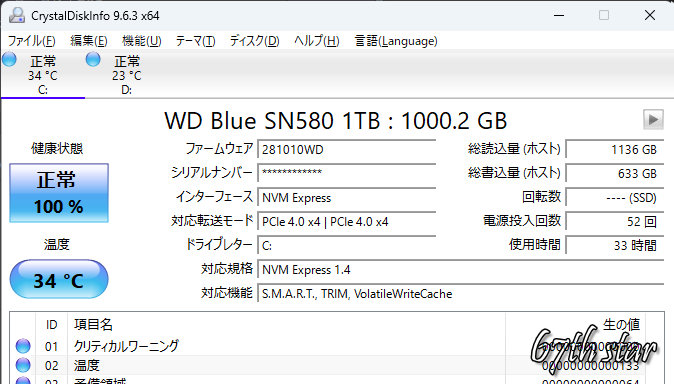
Task: Open the ヘルプ(H) menu
Action: [317, 41]
